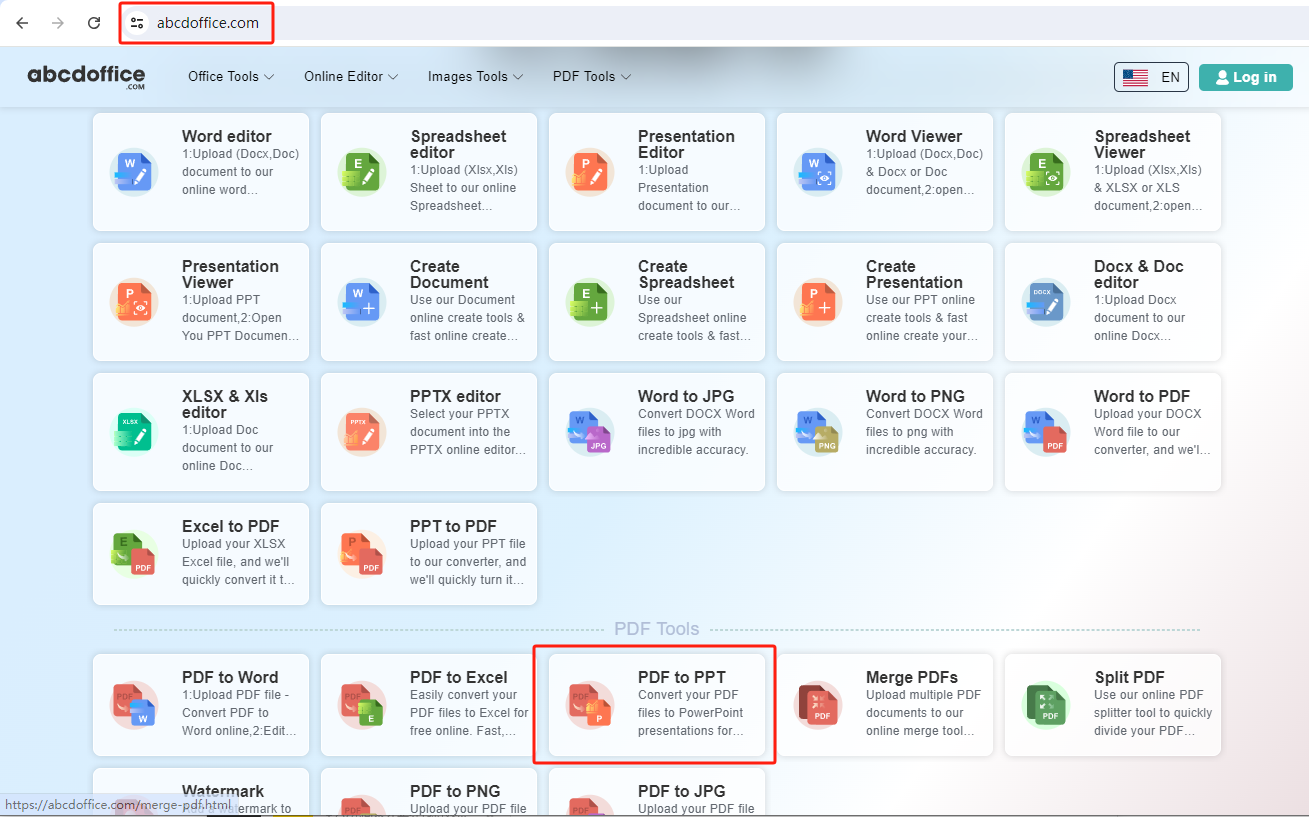Screen dimensions: 1309x817
Task: Click the Word to PDF icon
Action: pos(1046,432)
